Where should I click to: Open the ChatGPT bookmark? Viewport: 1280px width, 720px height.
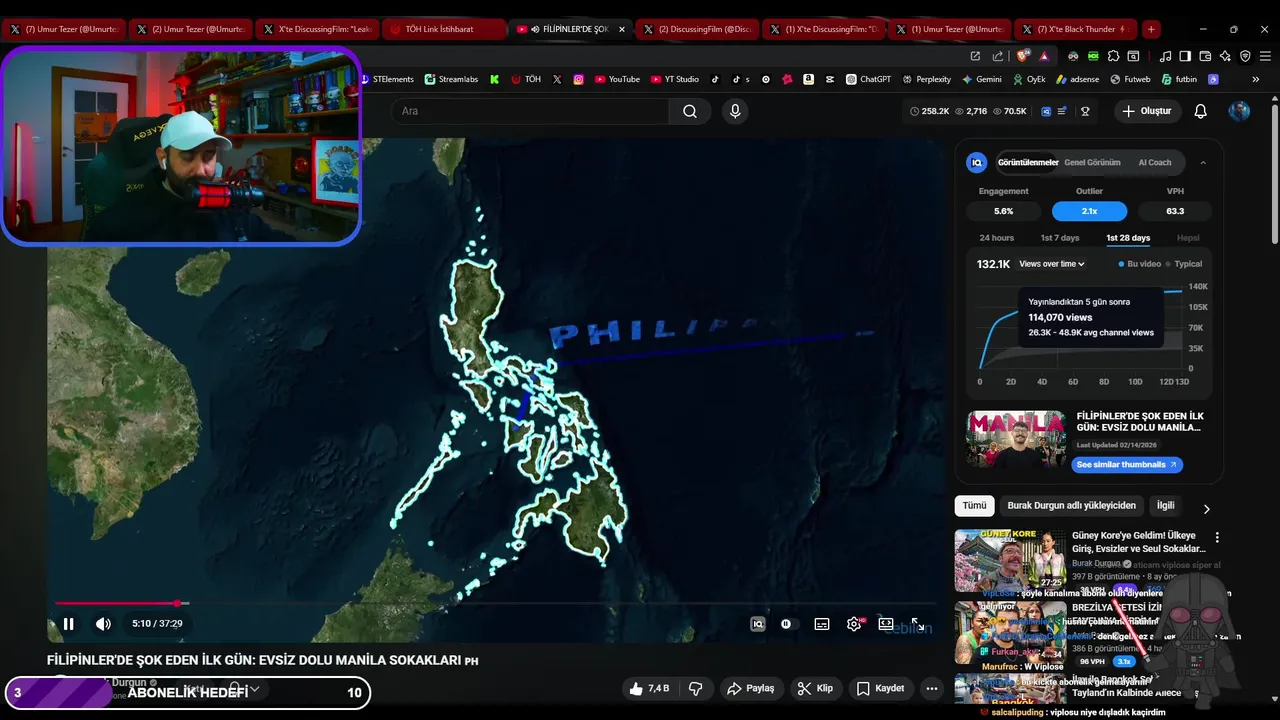[868, 79]
